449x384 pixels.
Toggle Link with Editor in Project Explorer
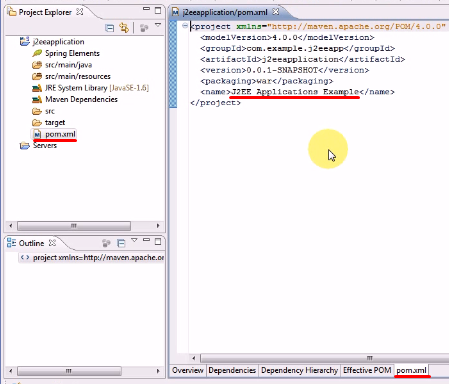click(124, 28)
